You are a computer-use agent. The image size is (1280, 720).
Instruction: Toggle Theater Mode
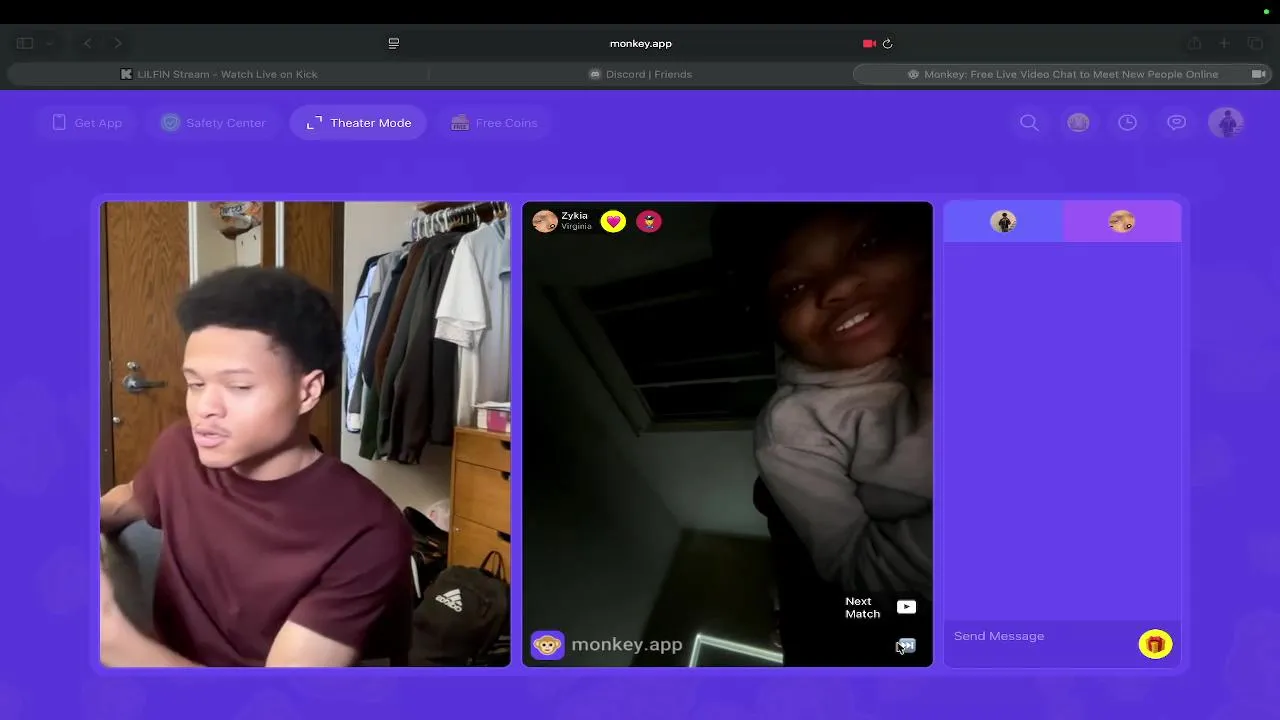coord(358,123)
